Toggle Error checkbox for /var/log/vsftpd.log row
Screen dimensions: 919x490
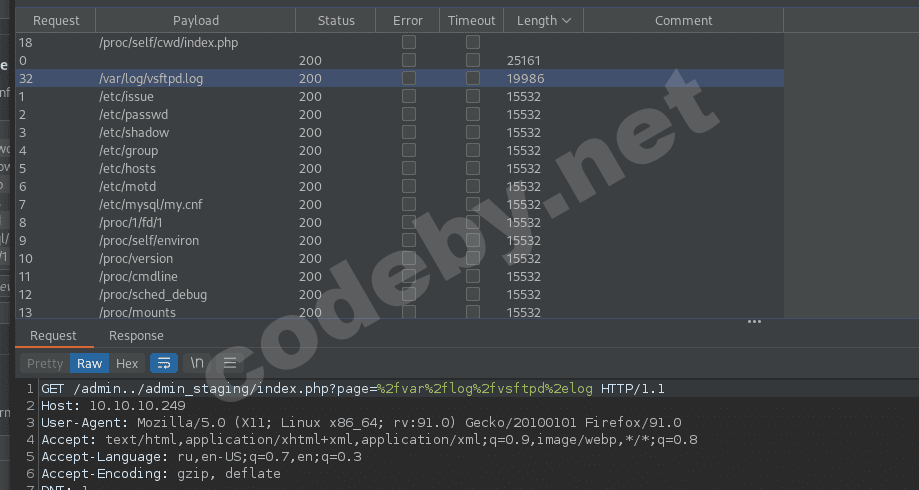[x=409, y=78]
